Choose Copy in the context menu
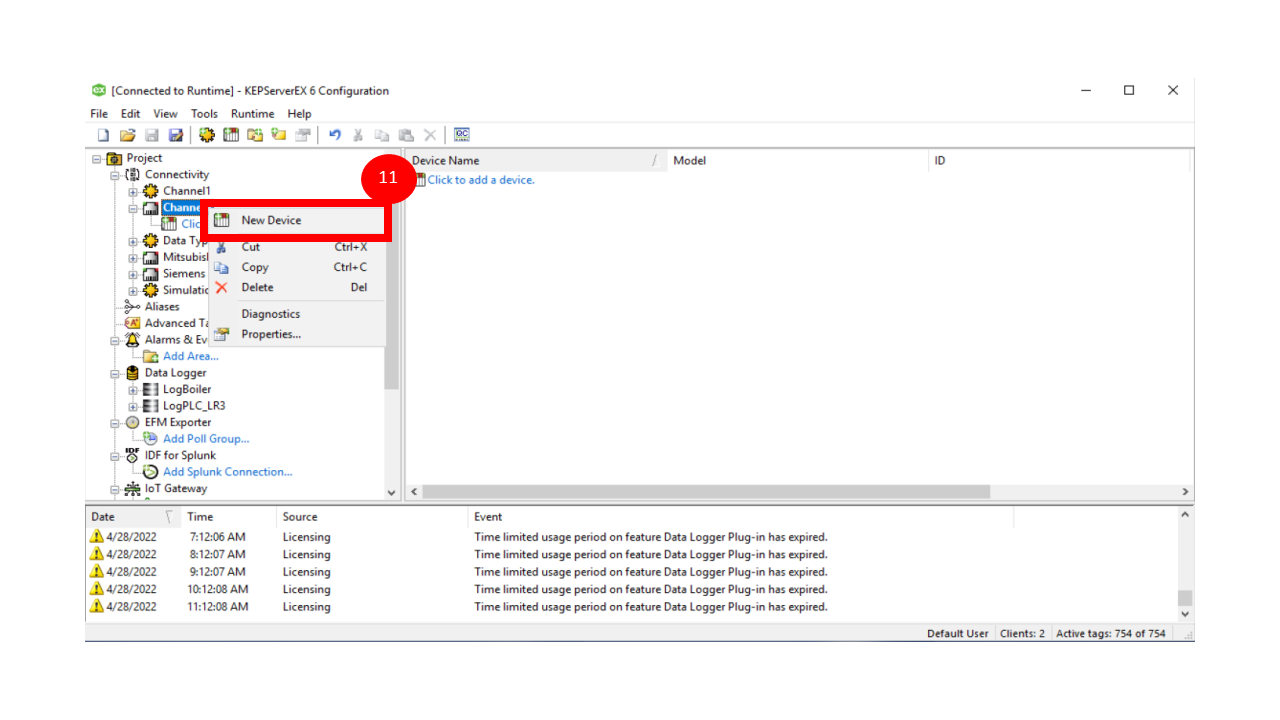Image resolution: width=1280 pixels, height=720 pixels. 296,267
